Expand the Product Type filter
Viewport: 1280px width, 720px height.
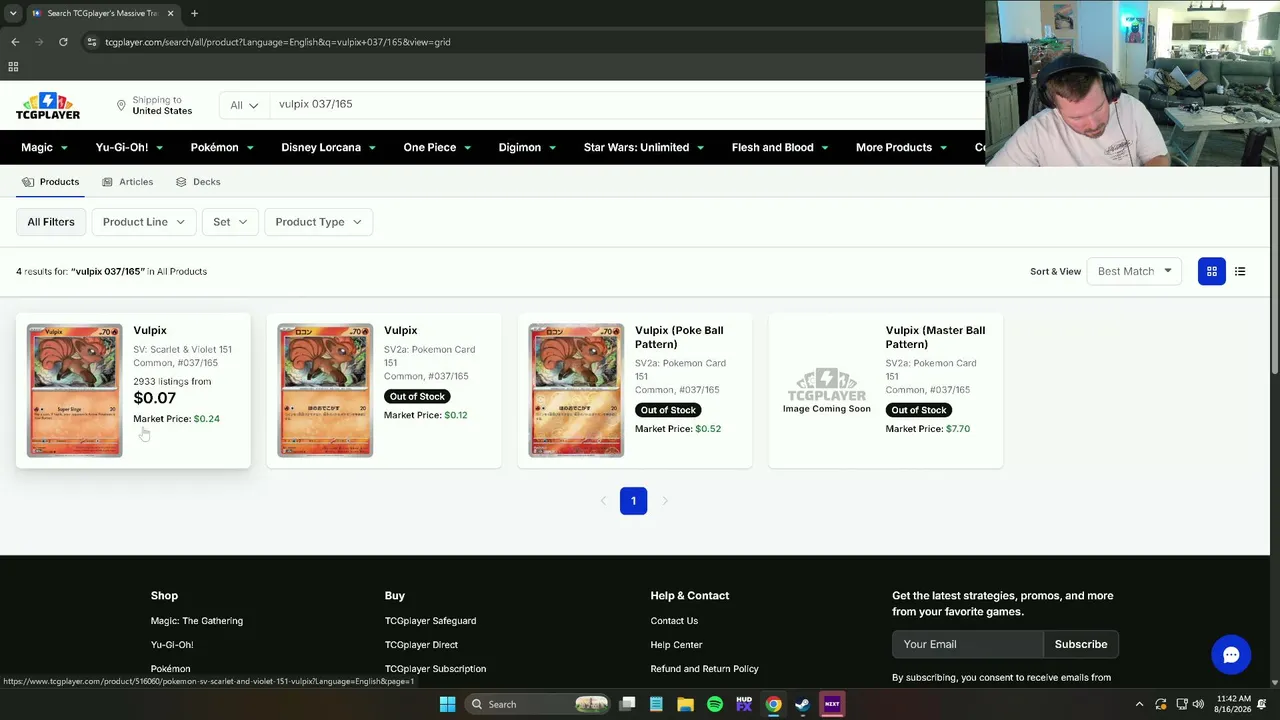click(x=318, y=222)
